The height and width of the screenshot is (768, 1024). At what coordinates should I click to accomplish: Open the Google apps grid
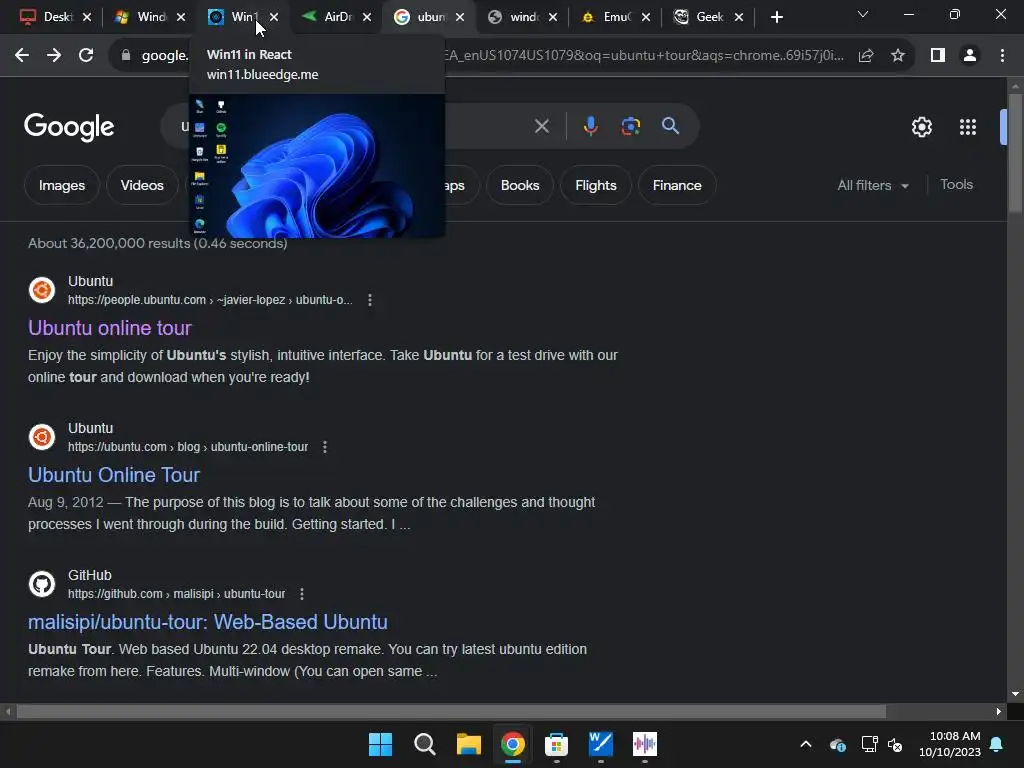click(x=968, y=127)
